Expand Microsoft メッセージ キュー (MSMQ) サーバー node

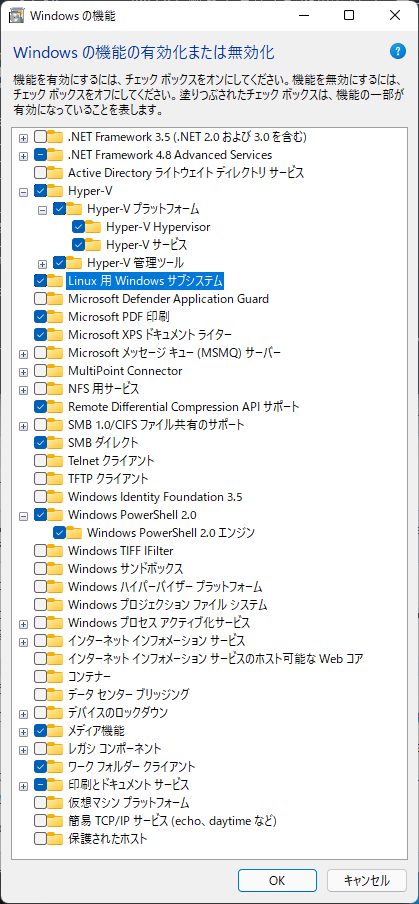click(24, 354)
